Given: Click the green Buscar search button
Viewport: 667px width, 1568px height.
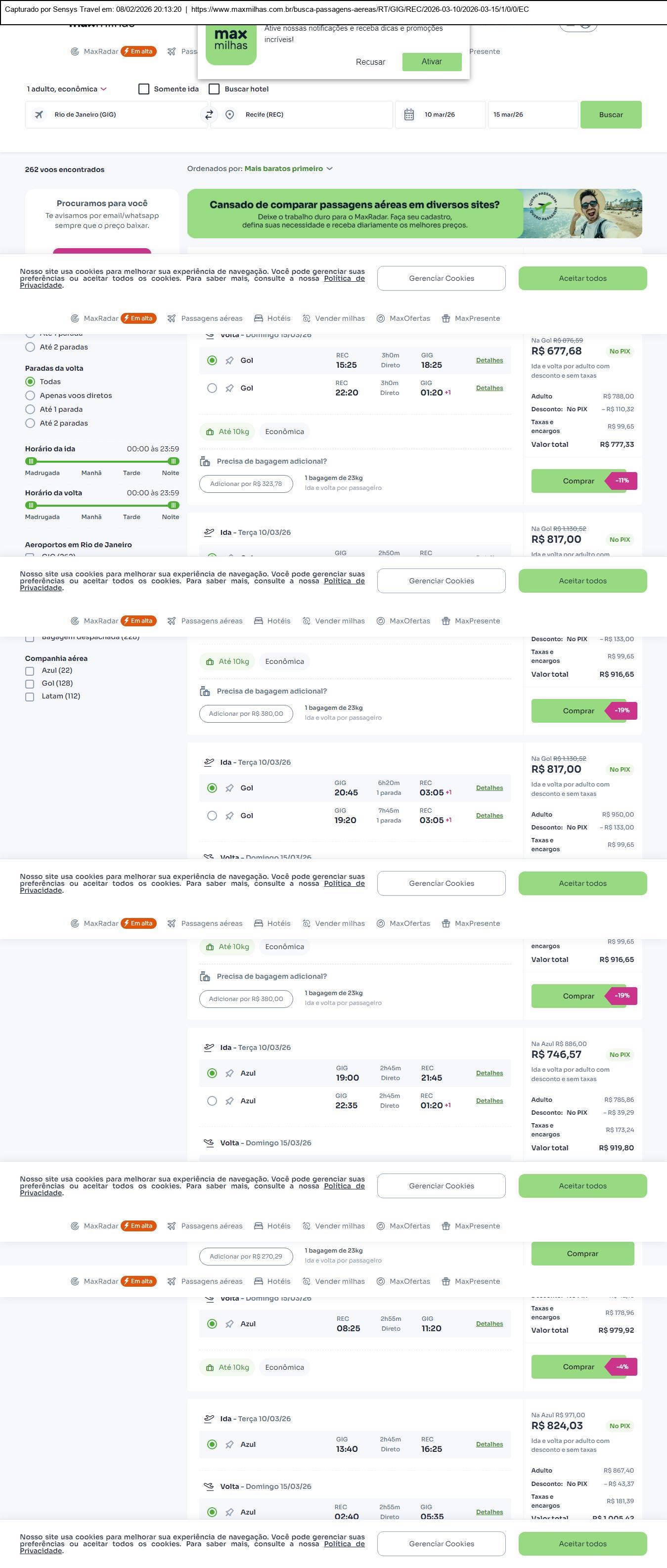Looking at the screenshot, I should [611, 114].
